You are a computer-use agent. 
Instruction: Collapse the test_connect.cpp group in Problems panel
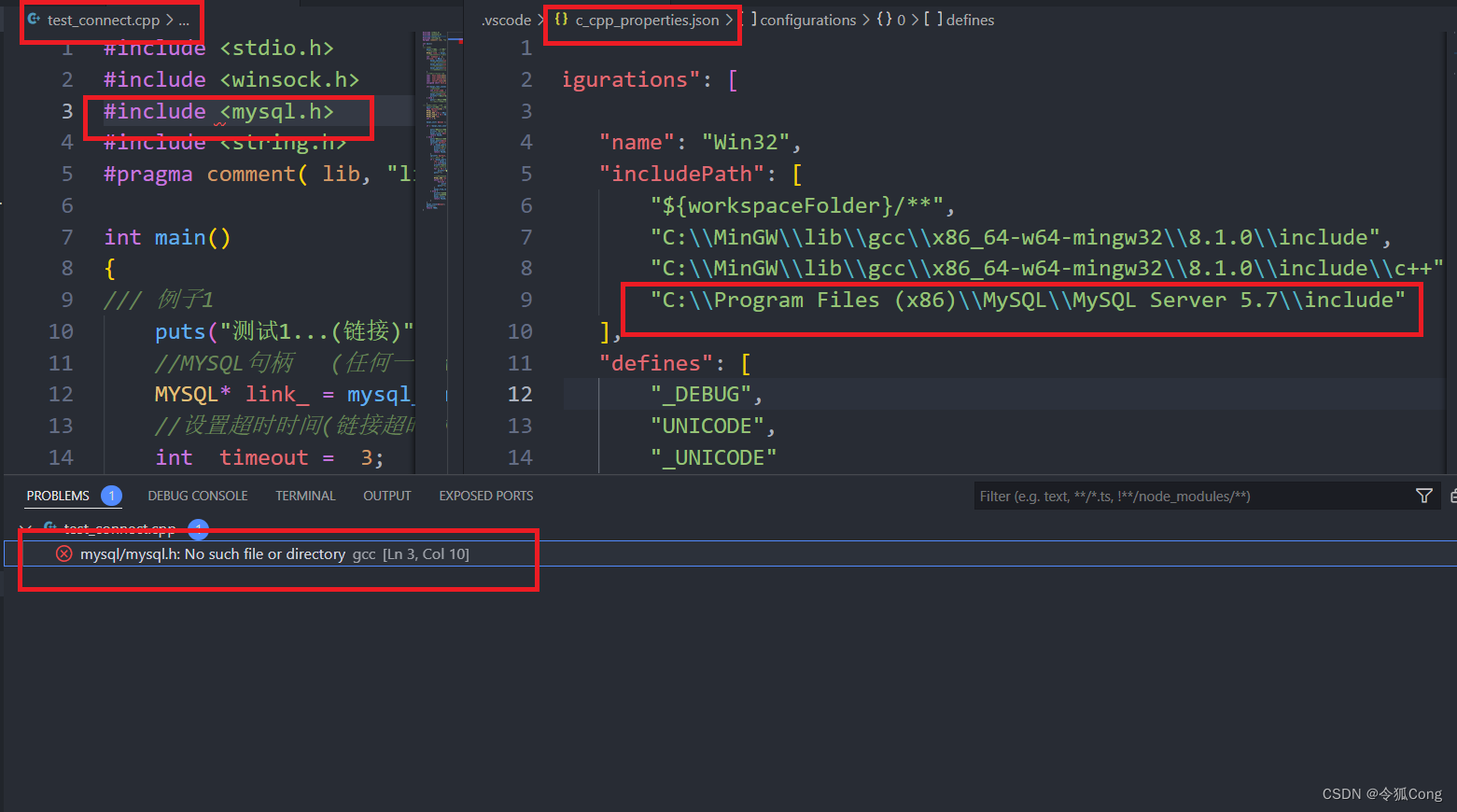26,528
